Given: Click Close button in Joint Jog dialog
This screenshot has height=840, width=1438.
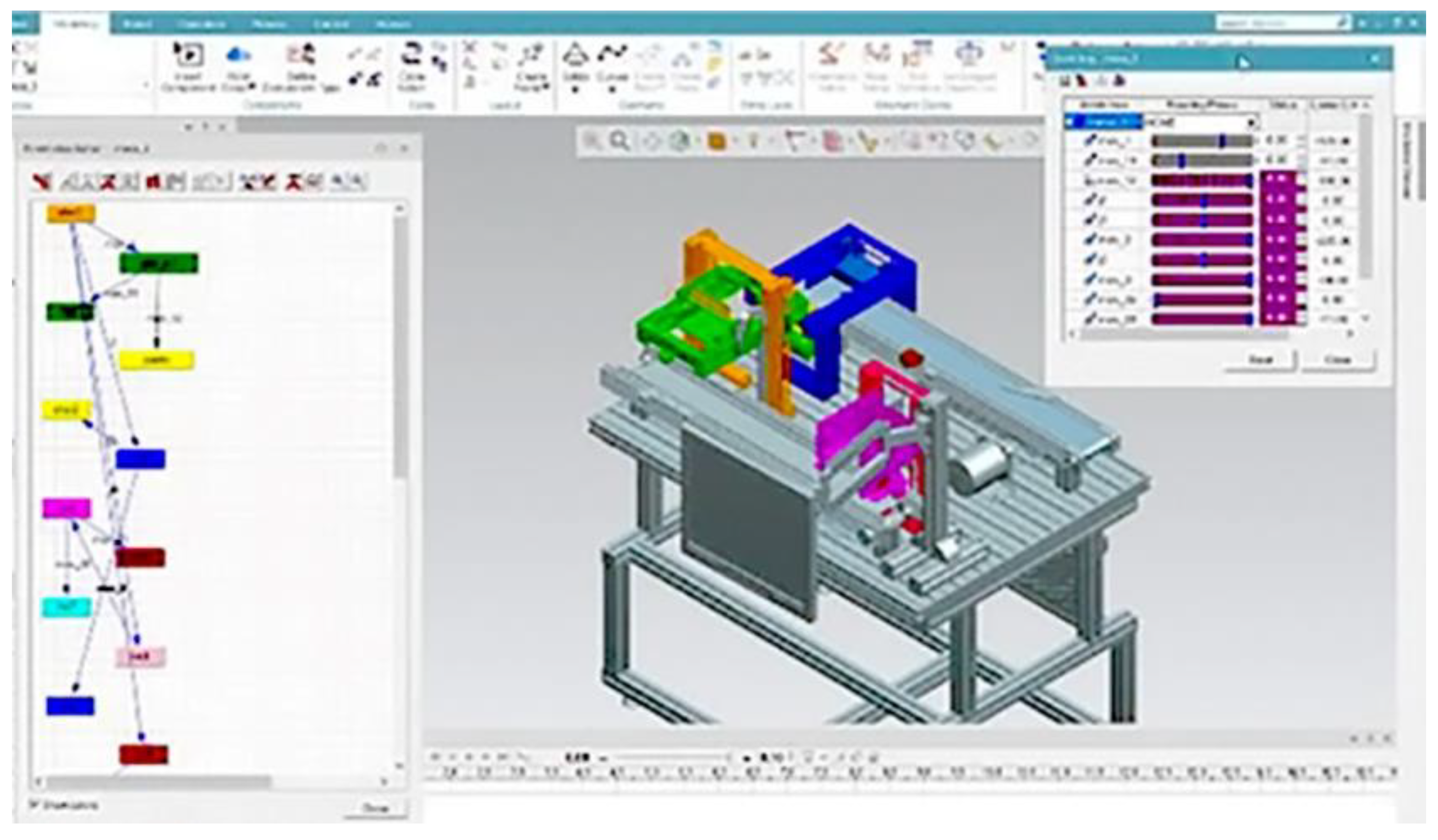Looking at the screenshot, I should click(x=1338, y=360).
